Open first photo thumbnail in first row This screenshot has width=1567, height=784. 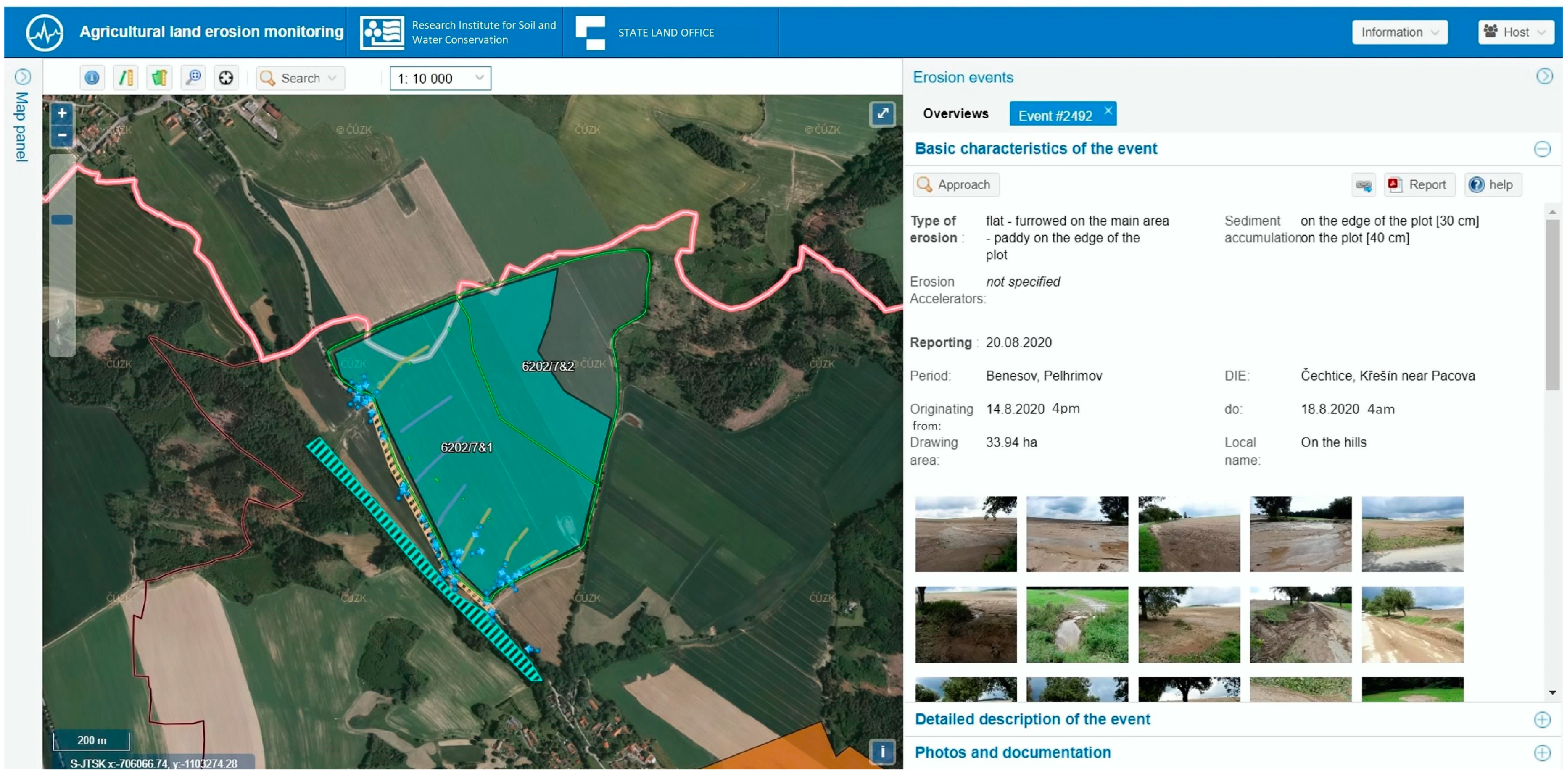[x=966, y=534]
